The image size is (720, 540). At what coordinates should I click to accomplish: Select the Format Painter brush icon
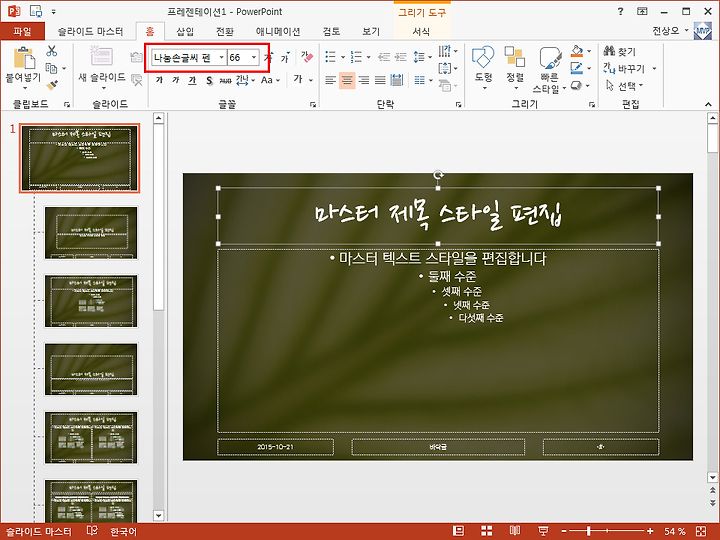(52, 85)
